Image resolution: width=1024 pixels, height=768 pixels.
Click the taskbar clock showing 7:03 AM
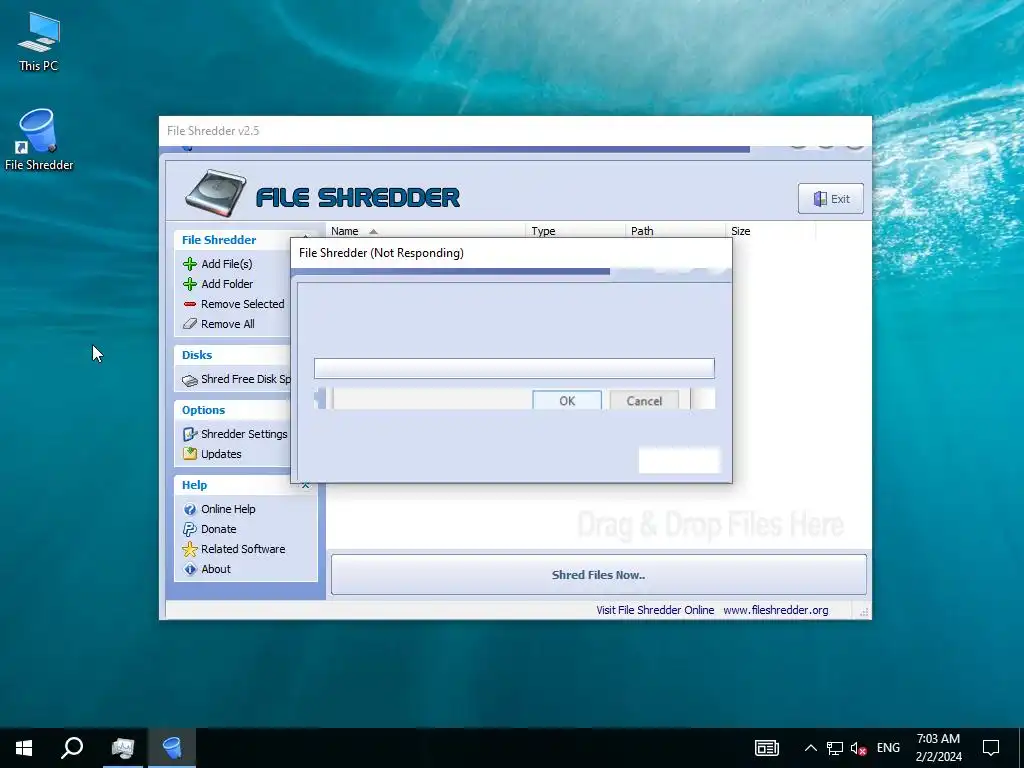pos(938,748)
